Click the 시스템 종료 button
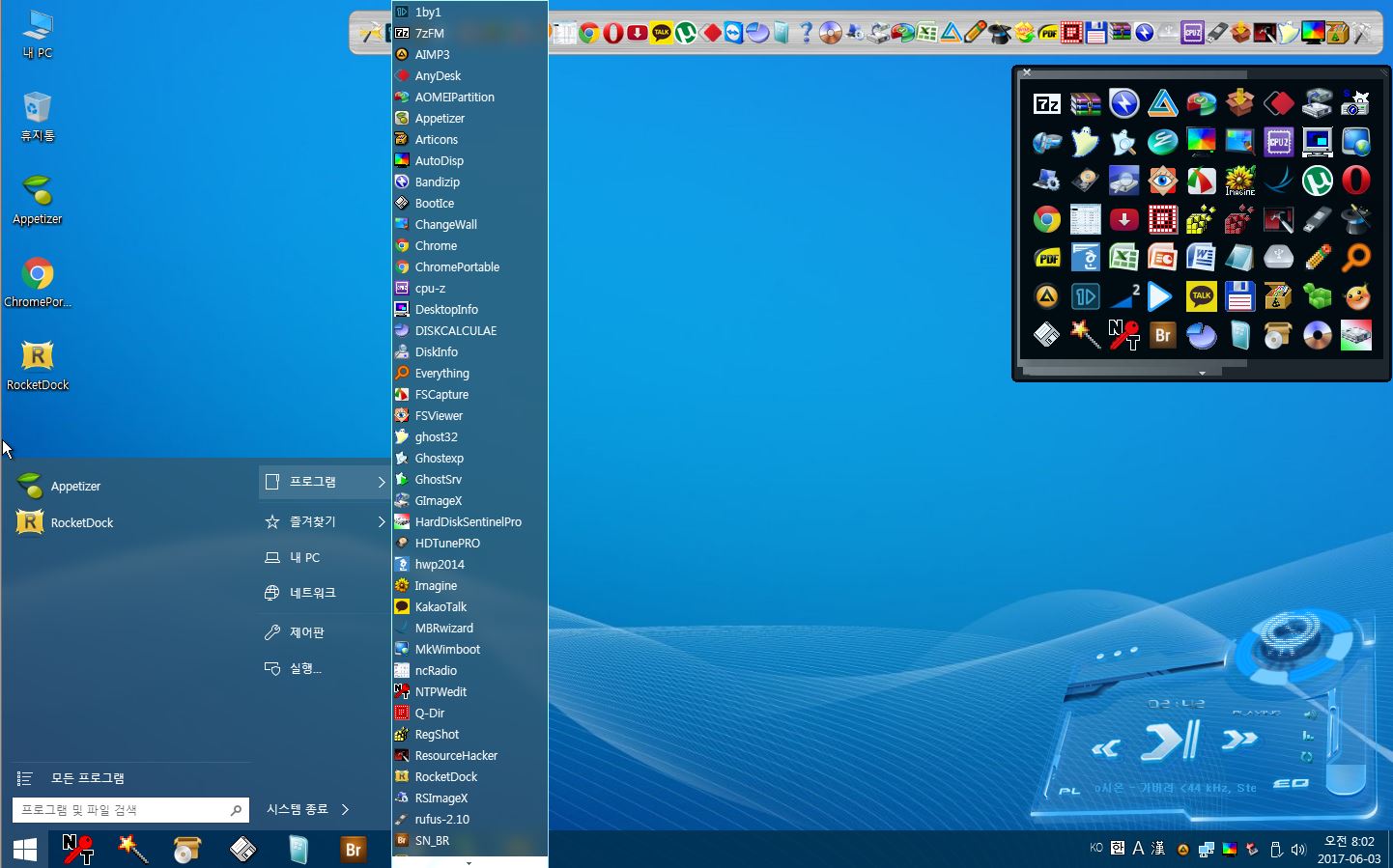The image size is (1393, 868). (298, 809)
